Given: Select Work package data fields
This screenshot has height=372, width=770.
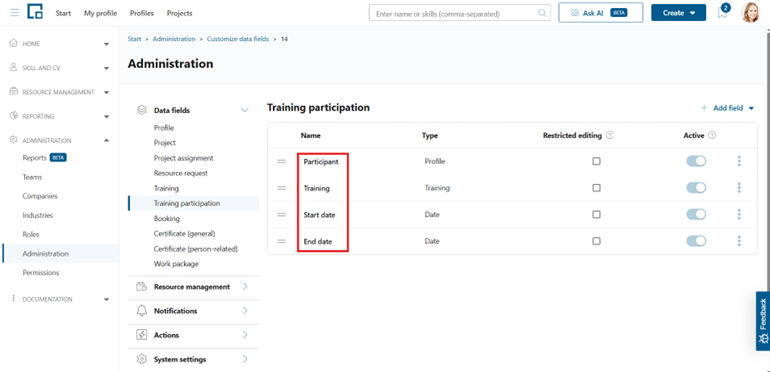Looking at the screenshot, I should 176,264.
